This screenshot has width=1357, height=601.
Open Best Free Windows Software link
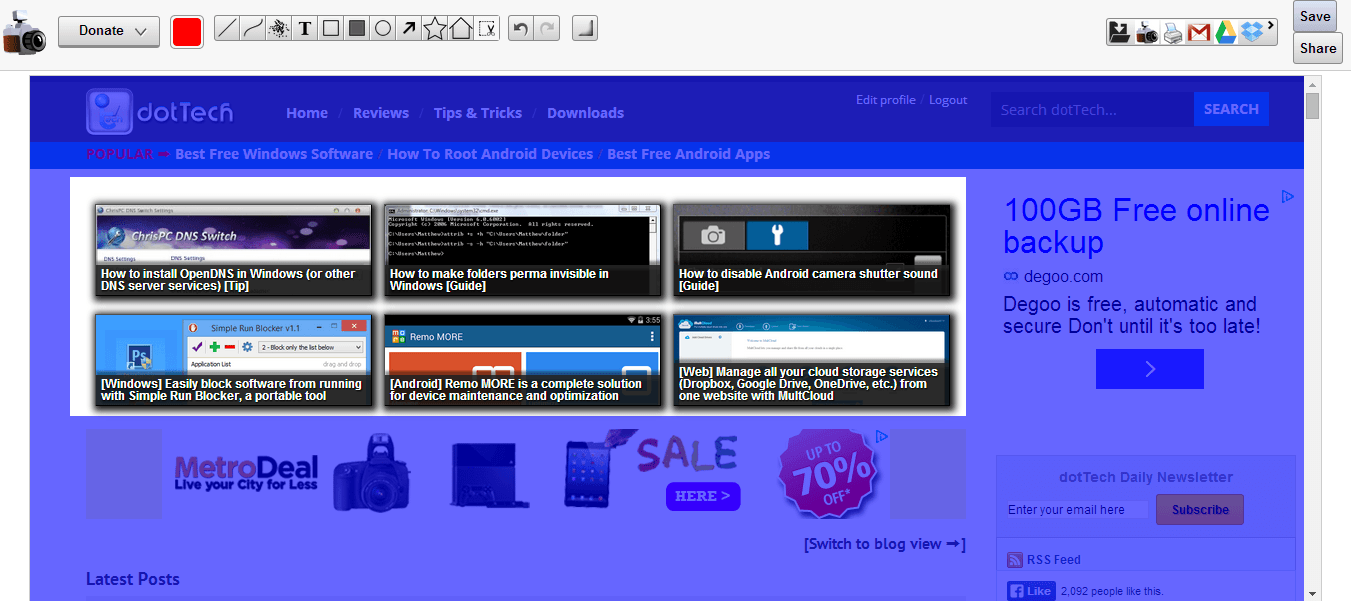pyautogui.click(x=274, y=154)
